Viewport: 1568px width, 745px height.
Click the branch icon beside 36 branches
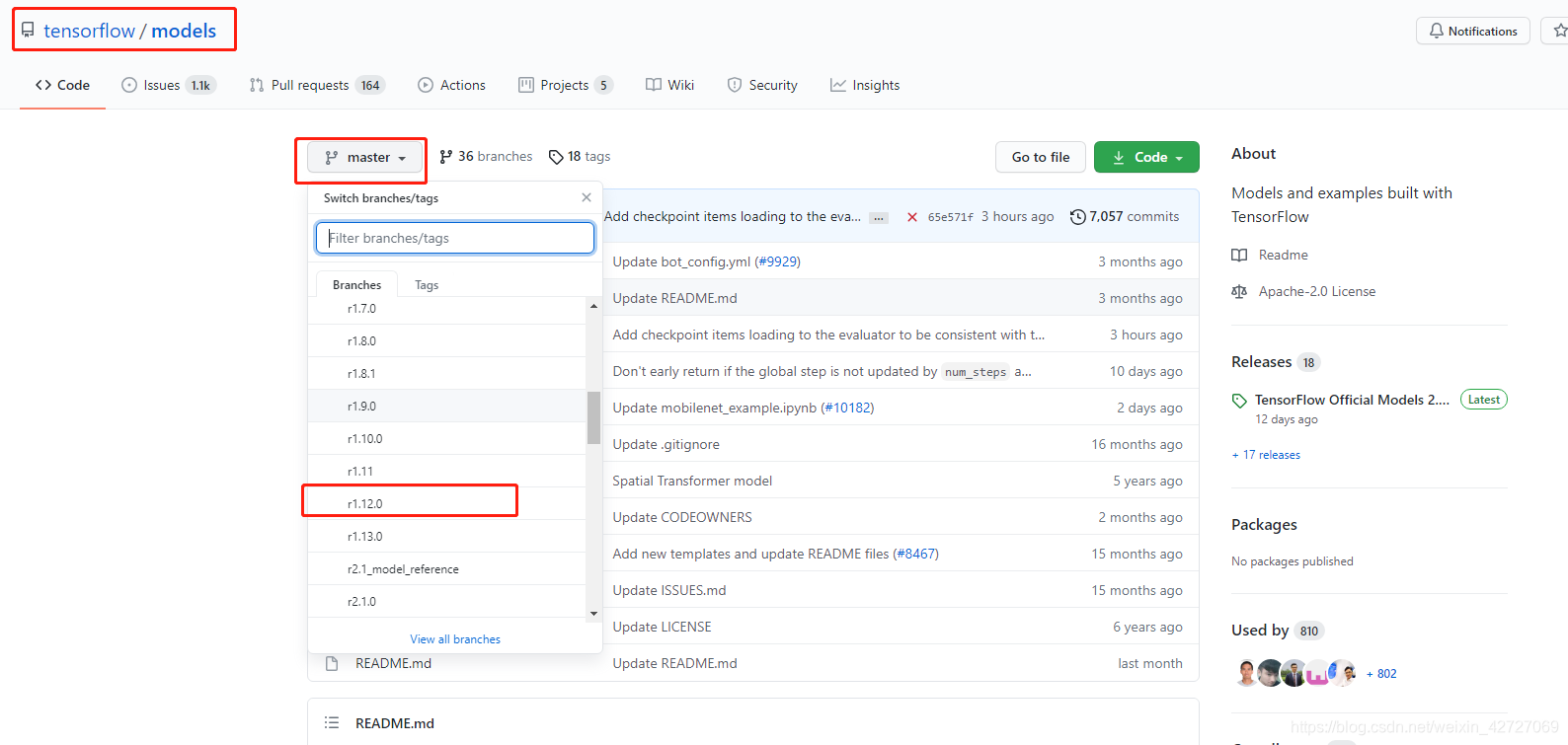[x=446, y=157]
